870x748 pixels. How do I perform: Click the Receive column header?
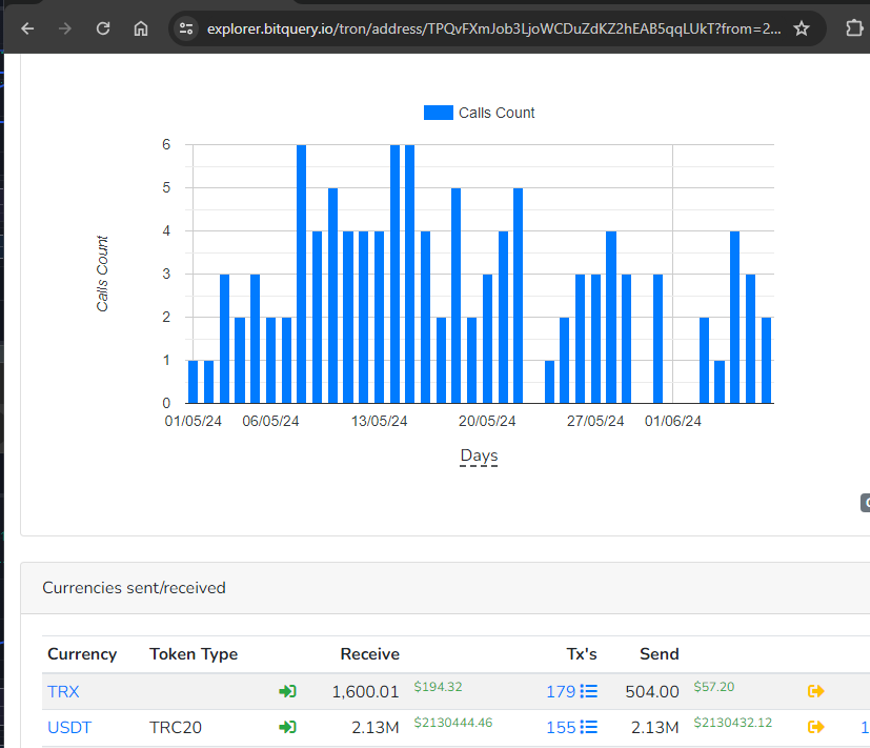[x=370, y=654]
